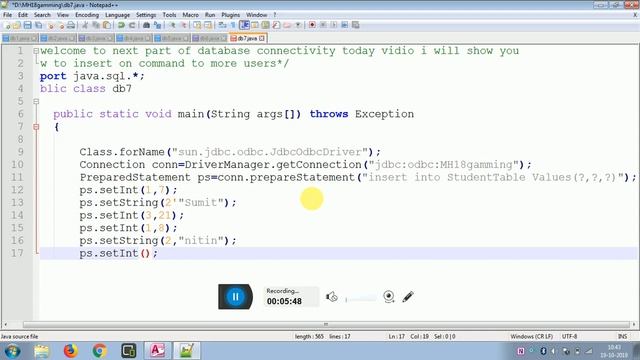This screenshot has height=360, width=640.
Task: Open the Replace toolbar icon
Action: [158, 25]
